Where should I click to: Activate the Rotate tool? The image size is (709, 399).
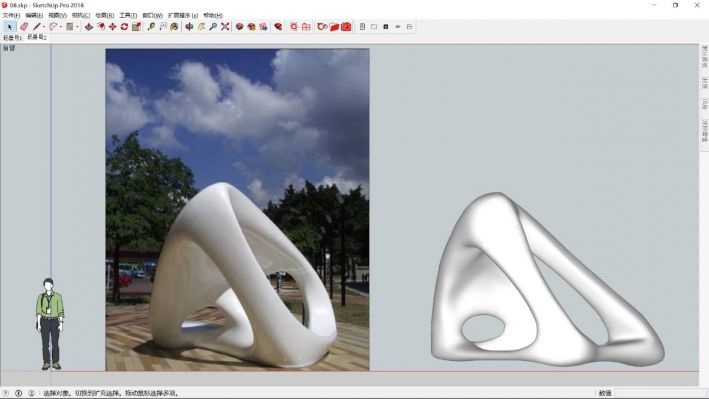click(x=124, y=27)
